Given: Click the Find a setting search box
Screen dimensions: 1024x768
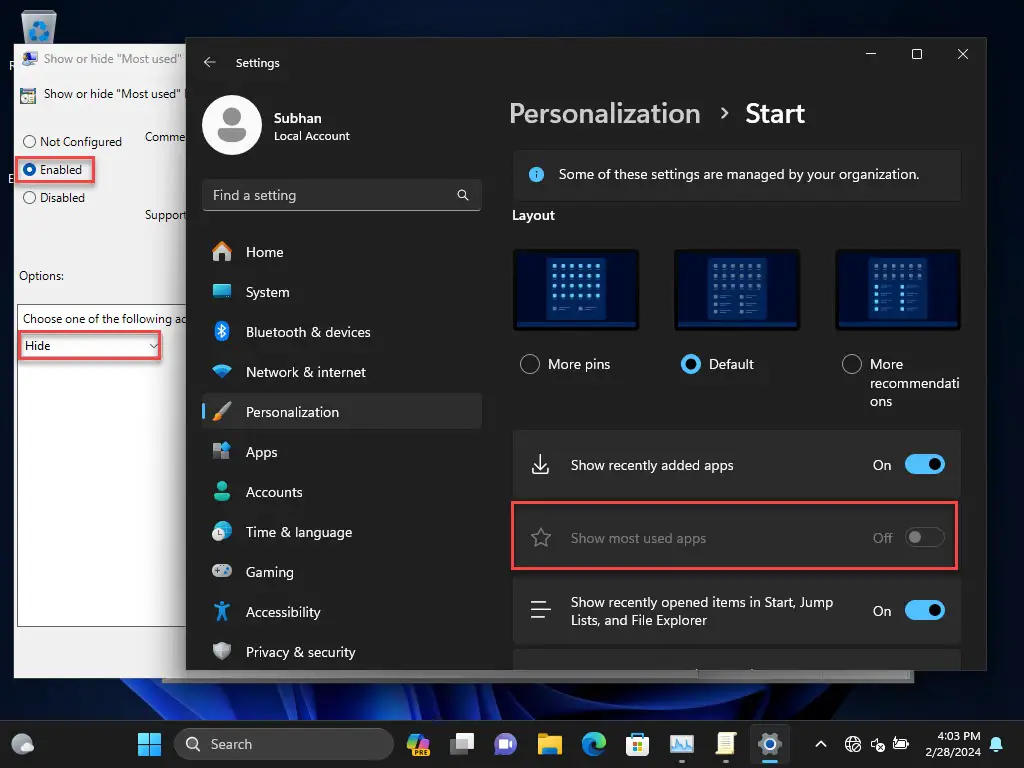Looking at the screenshot, I should click(342, 195).
